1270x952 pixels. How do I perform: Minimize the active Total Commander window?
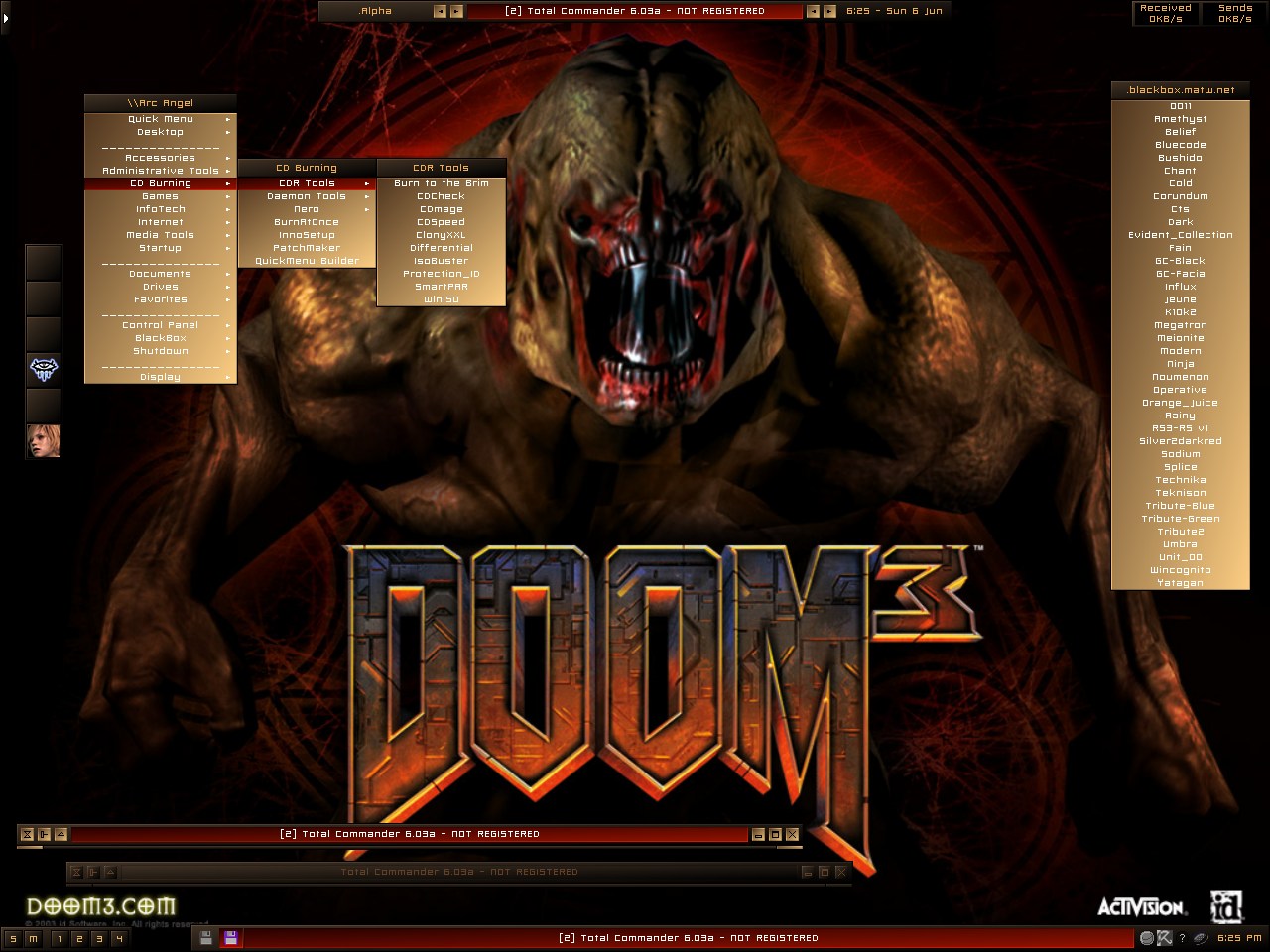pyautogui.click(x=759, y=834)
